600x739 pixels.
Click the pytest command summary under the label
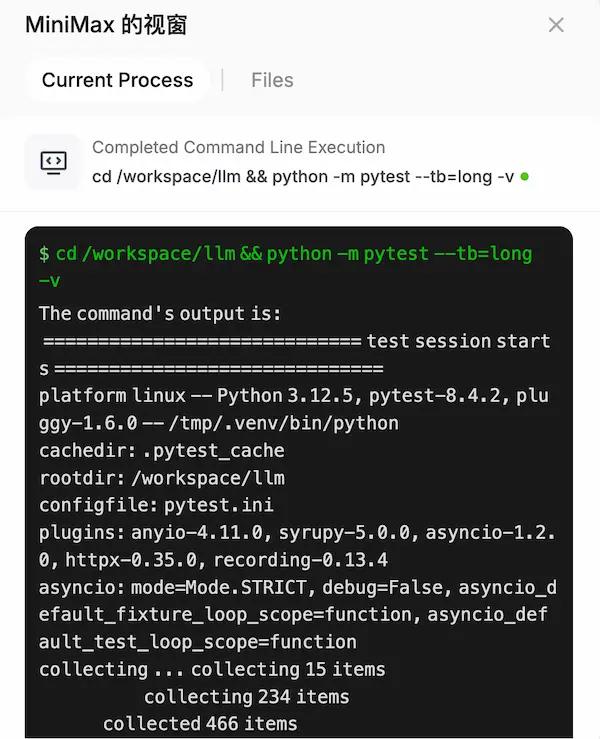pos(303,177)
